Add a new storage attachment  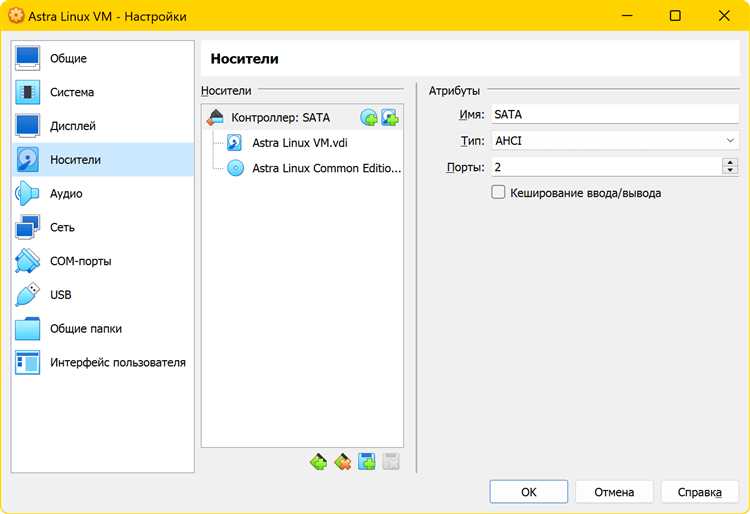click(367, 462)
